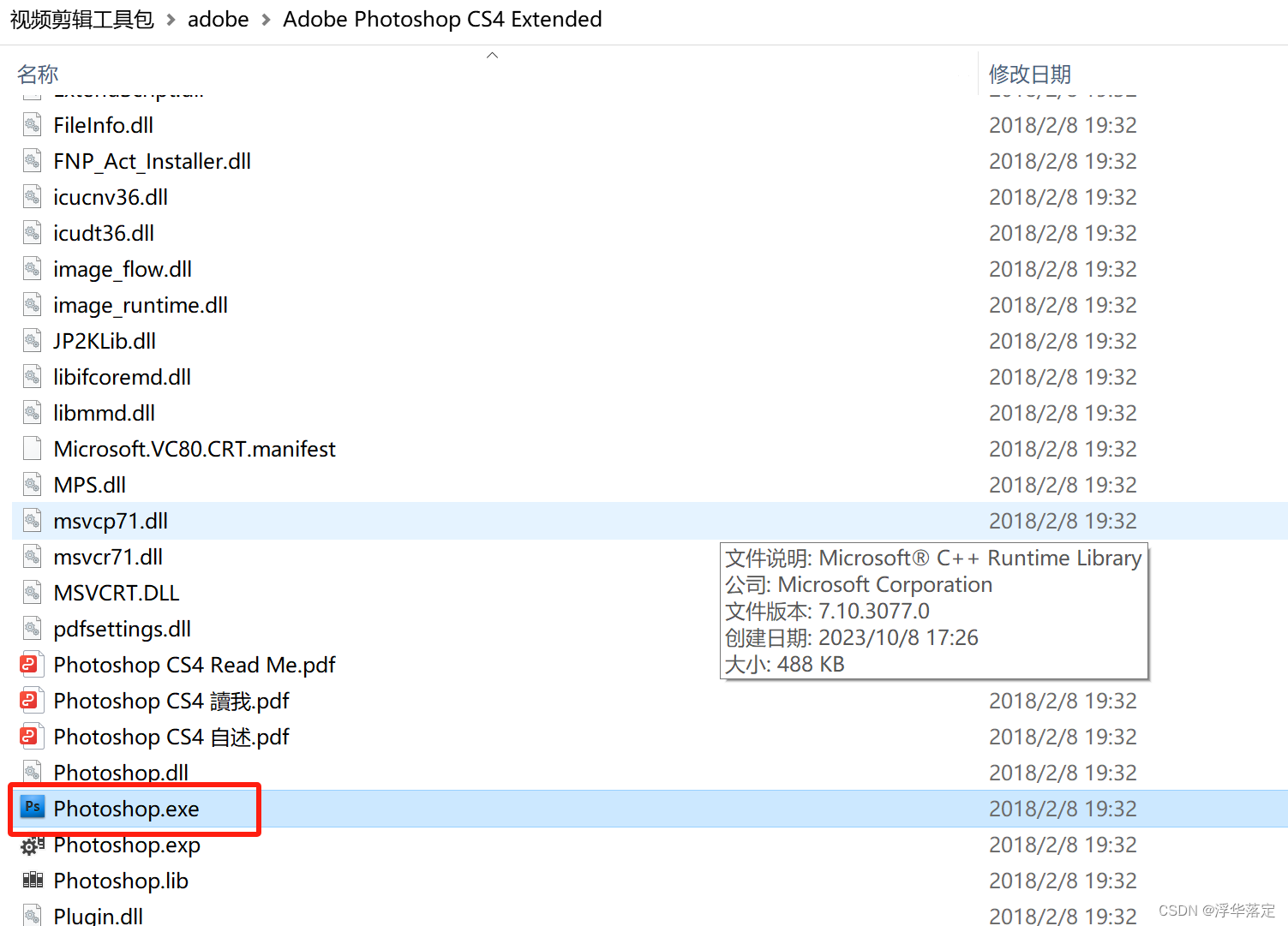The width and height of the screenshot is (1288, 926).
Task: Select the file name MSVCRT.DLL
Action: 117,593
